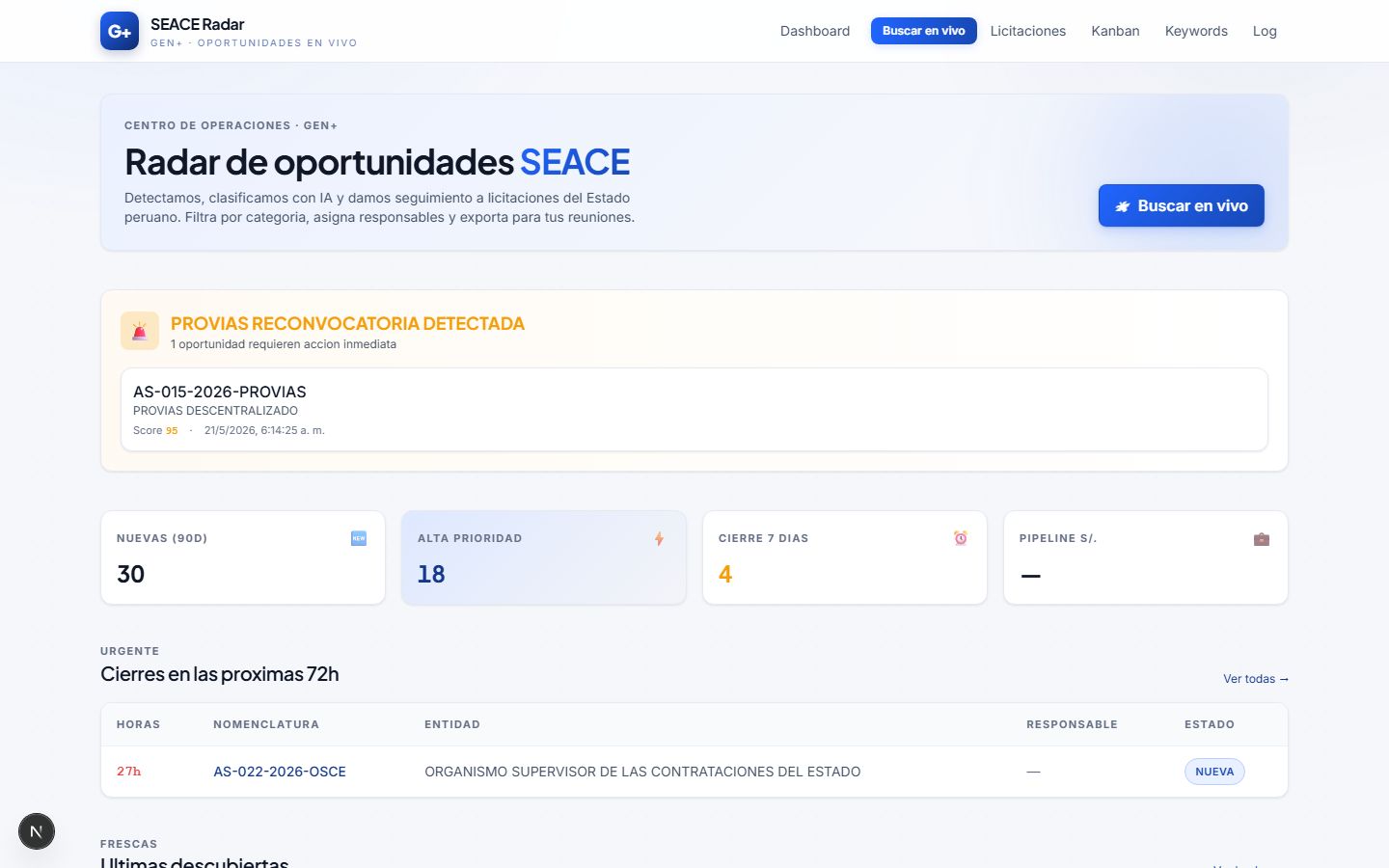1389x868 pixels.
Task: Open the Keywords nav item
Action: coord(1196,31)
